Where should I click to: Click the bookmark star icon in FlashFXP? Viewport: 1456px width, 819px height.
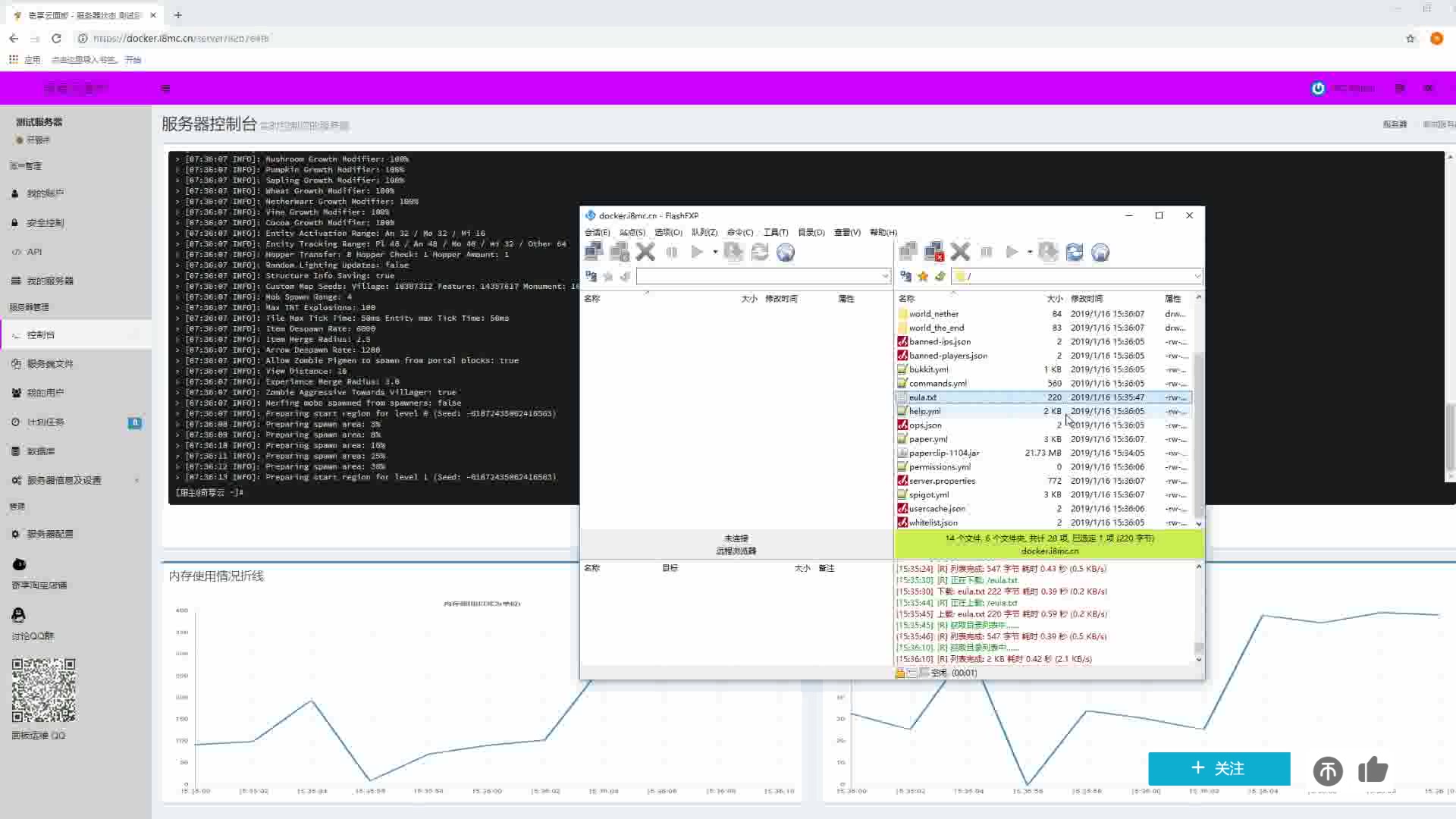point(922,276)
